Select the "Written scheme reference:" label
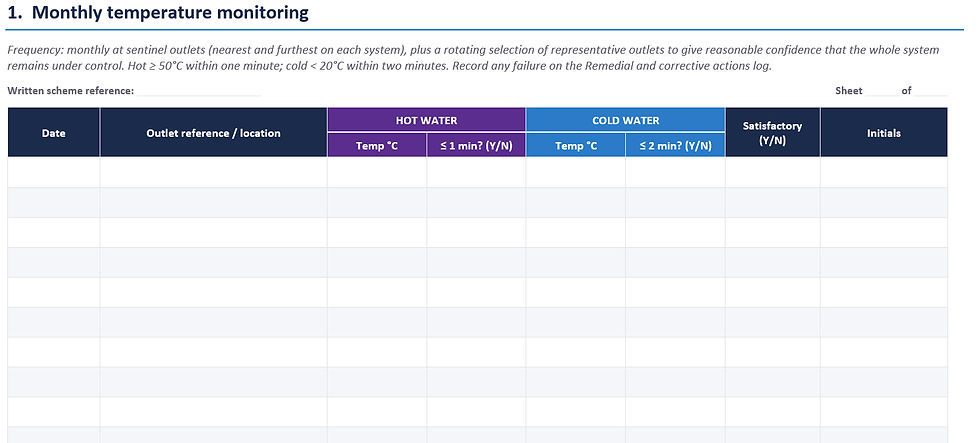Screen dimensions: 980x443 [x=71, y=91]
